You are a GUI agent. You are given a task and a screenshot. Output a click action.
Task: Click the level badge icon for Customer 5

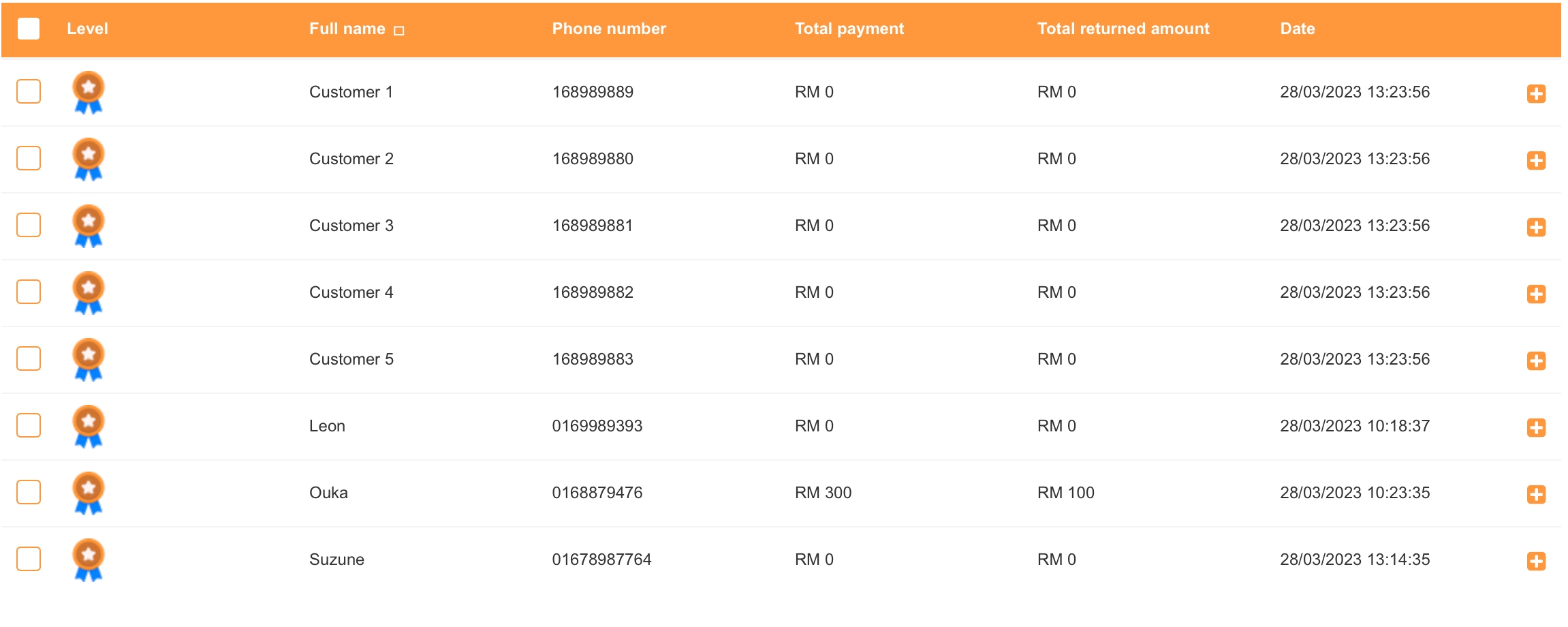(x=88, y=359)
